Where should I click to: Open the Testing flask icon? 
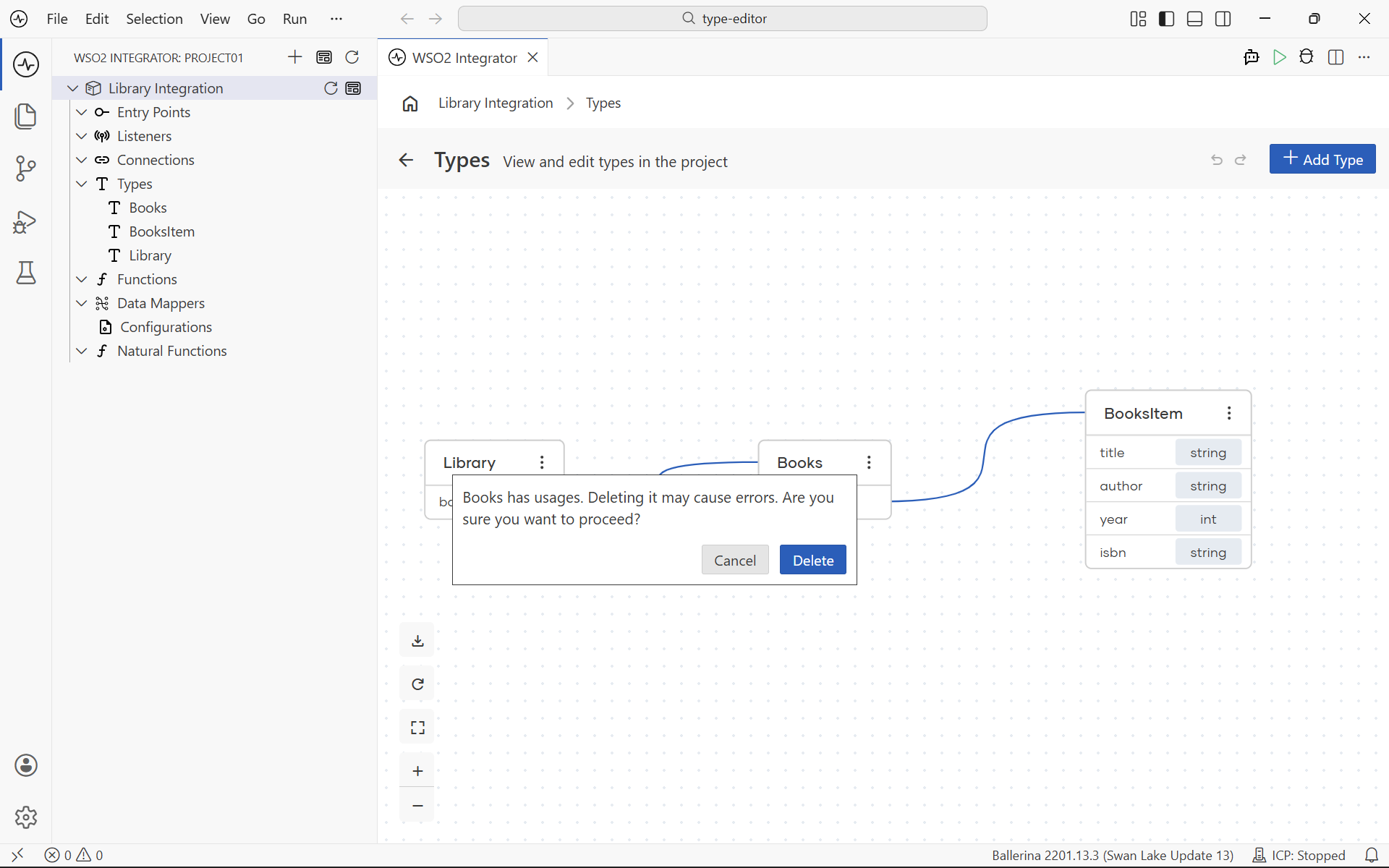tap(26, 273)
